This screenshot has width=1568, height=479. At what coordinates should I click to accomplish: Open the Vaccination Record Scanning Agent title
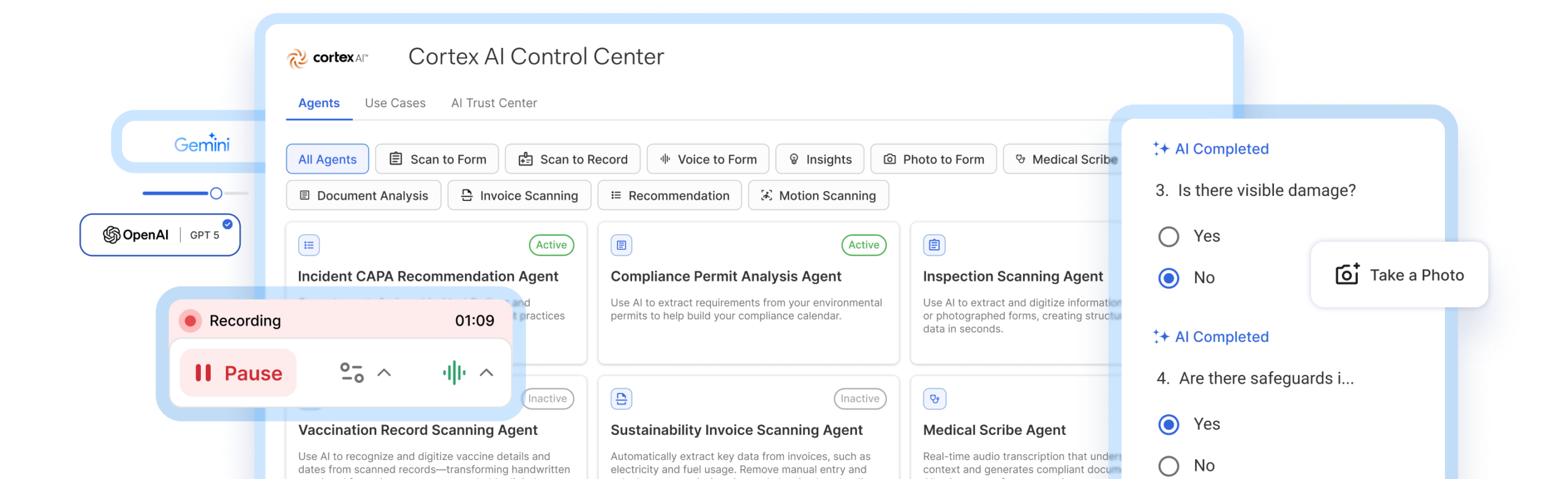click(x=418, y=431)
